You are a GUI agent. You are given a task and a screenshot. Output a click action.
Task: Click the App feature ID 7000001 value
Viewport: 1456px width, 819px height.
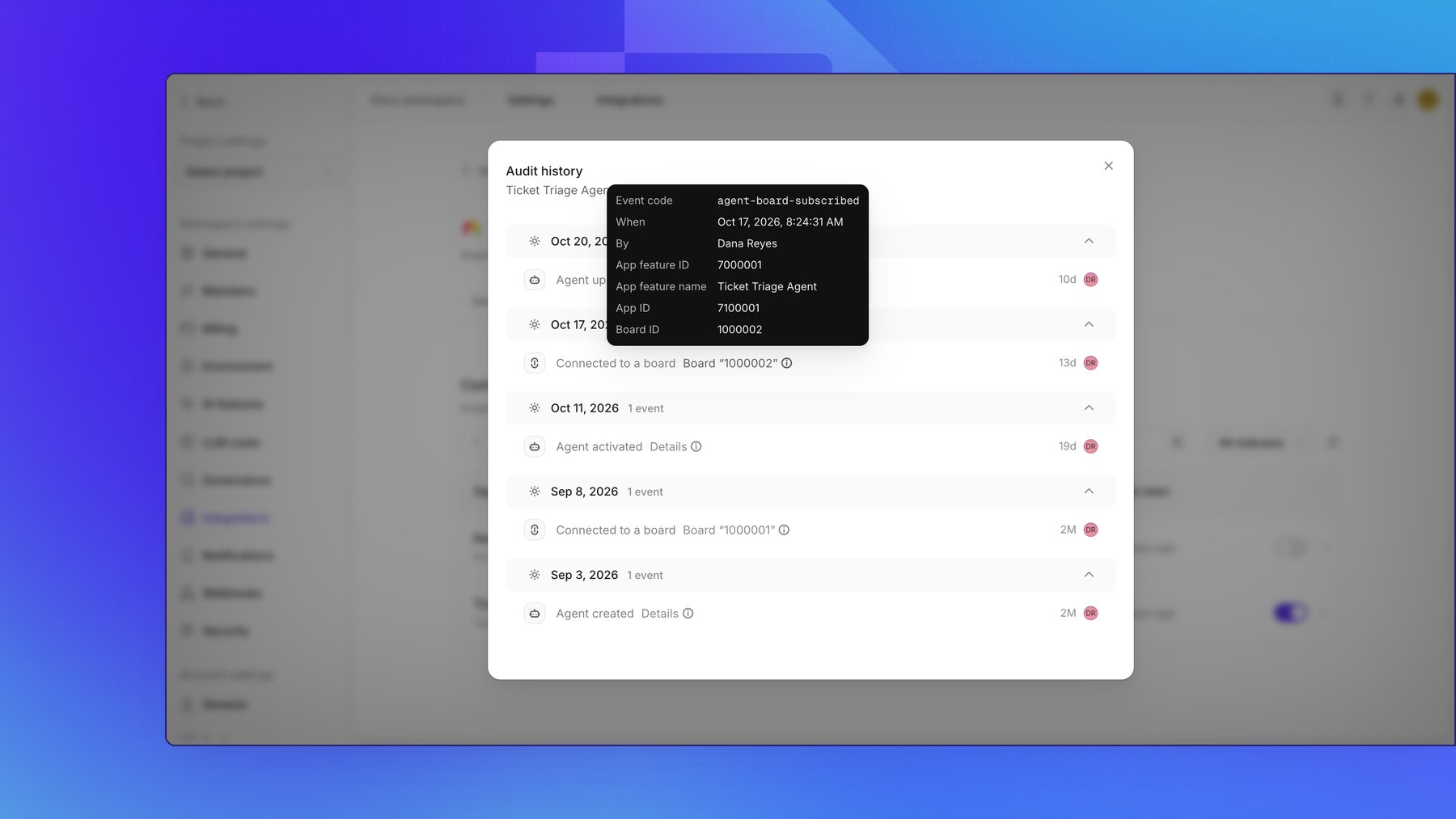pyautogui.click(x=739, y=265)
